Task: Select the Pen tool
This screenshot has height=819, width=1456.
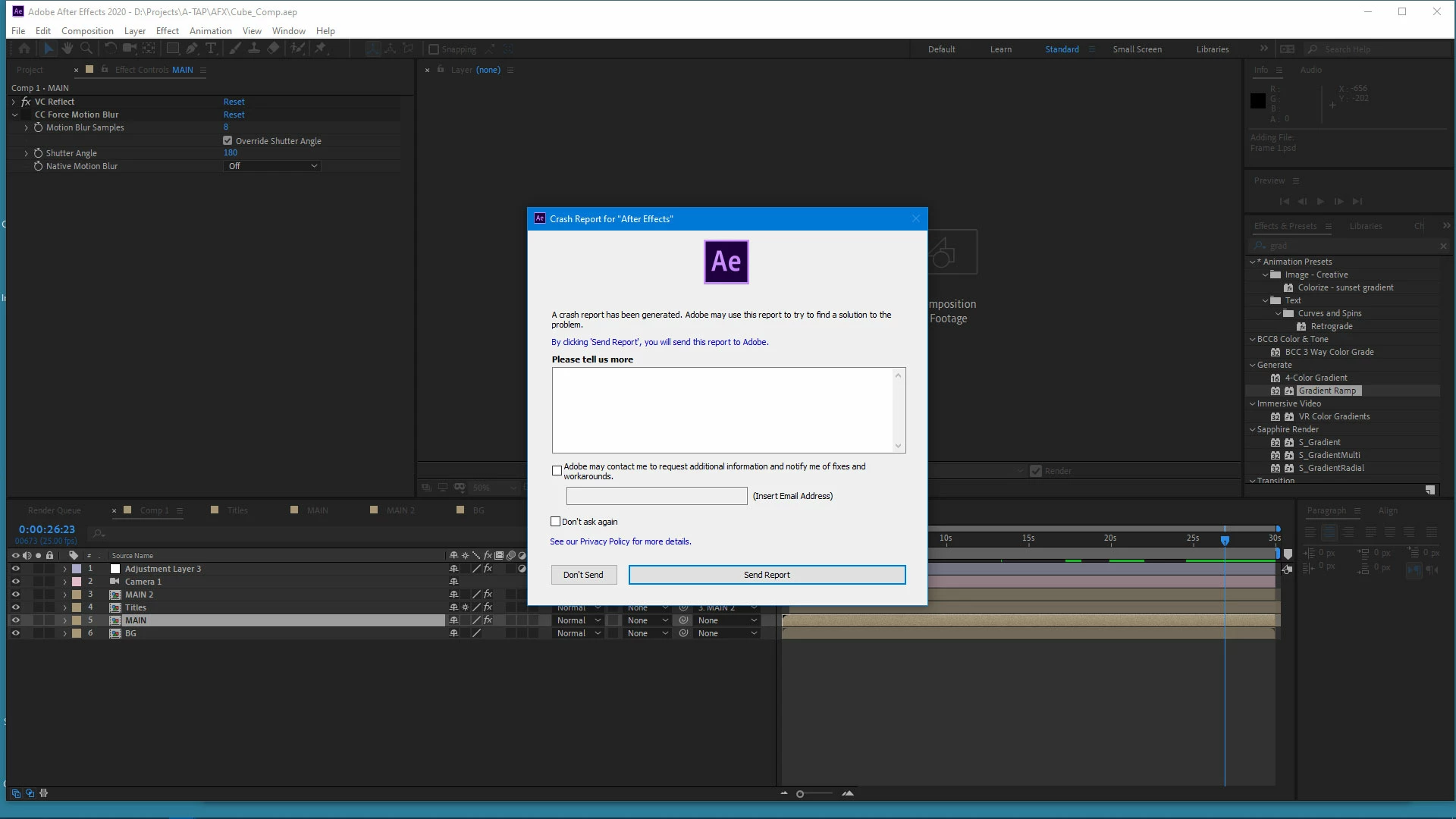Action: tap(192, 49)
